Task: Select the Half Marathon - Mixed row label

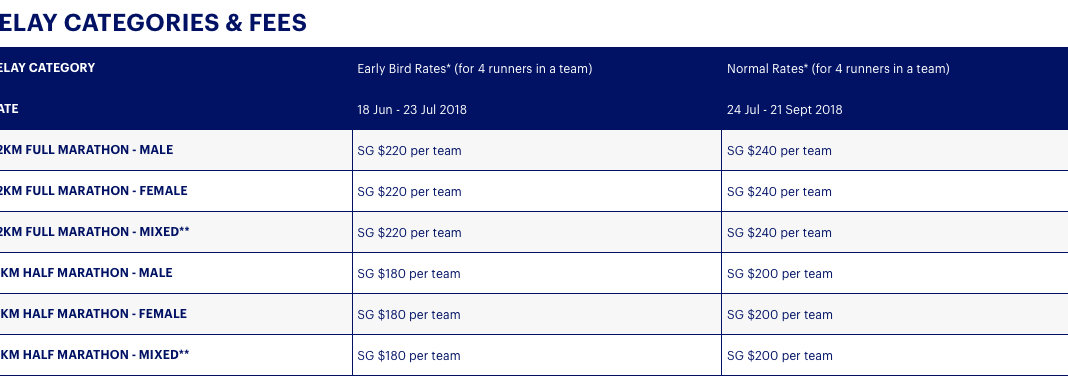Action: click(x=95, y=354)
